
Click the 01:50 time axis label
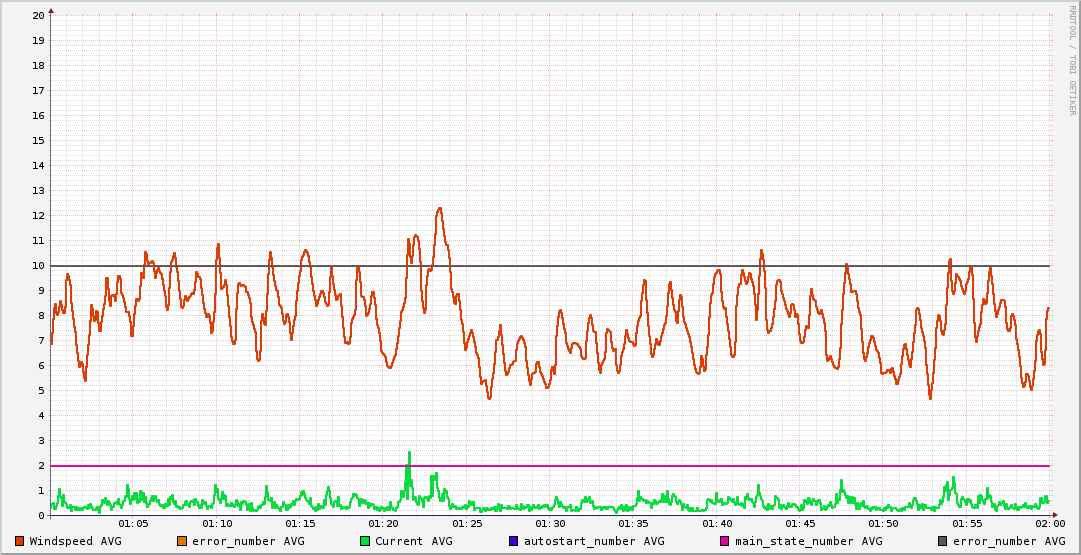pyautogui.click(x=884, y=523)
